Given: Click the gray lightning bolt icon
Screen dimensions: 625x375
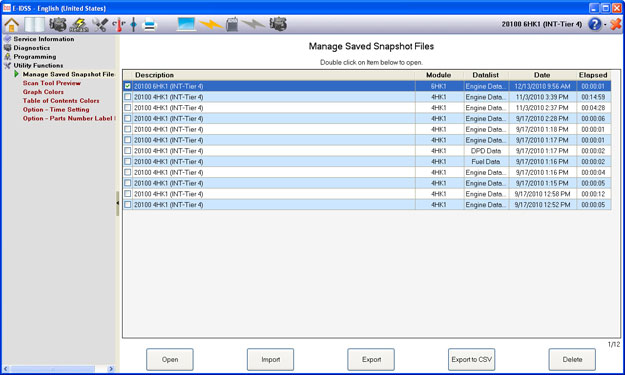Looking at the screenshot, I should pos(253,25).
